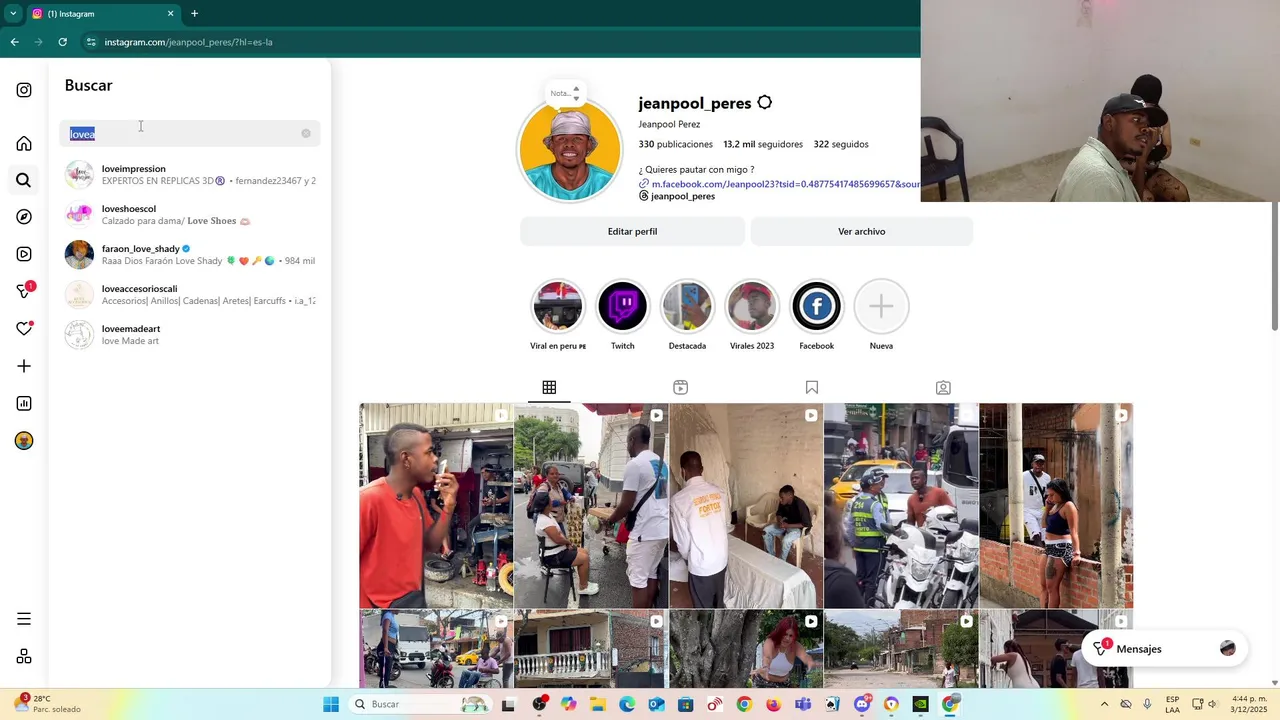Open the m.facebook.com profile link
Viewport: 1280px width, 720px height.
[779, 184]
